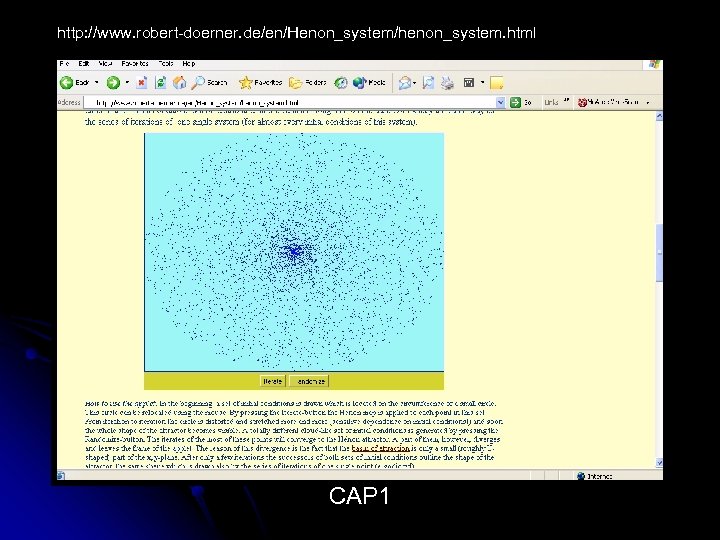Open the Search pane from toolbar
Image resolution: width=720 pixels, height=540 pixels.
tap(209, 83)
